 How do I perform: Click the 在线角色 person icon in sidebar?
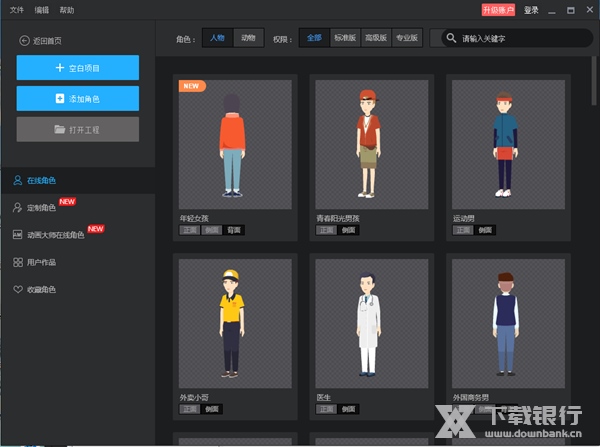point(18,181)
